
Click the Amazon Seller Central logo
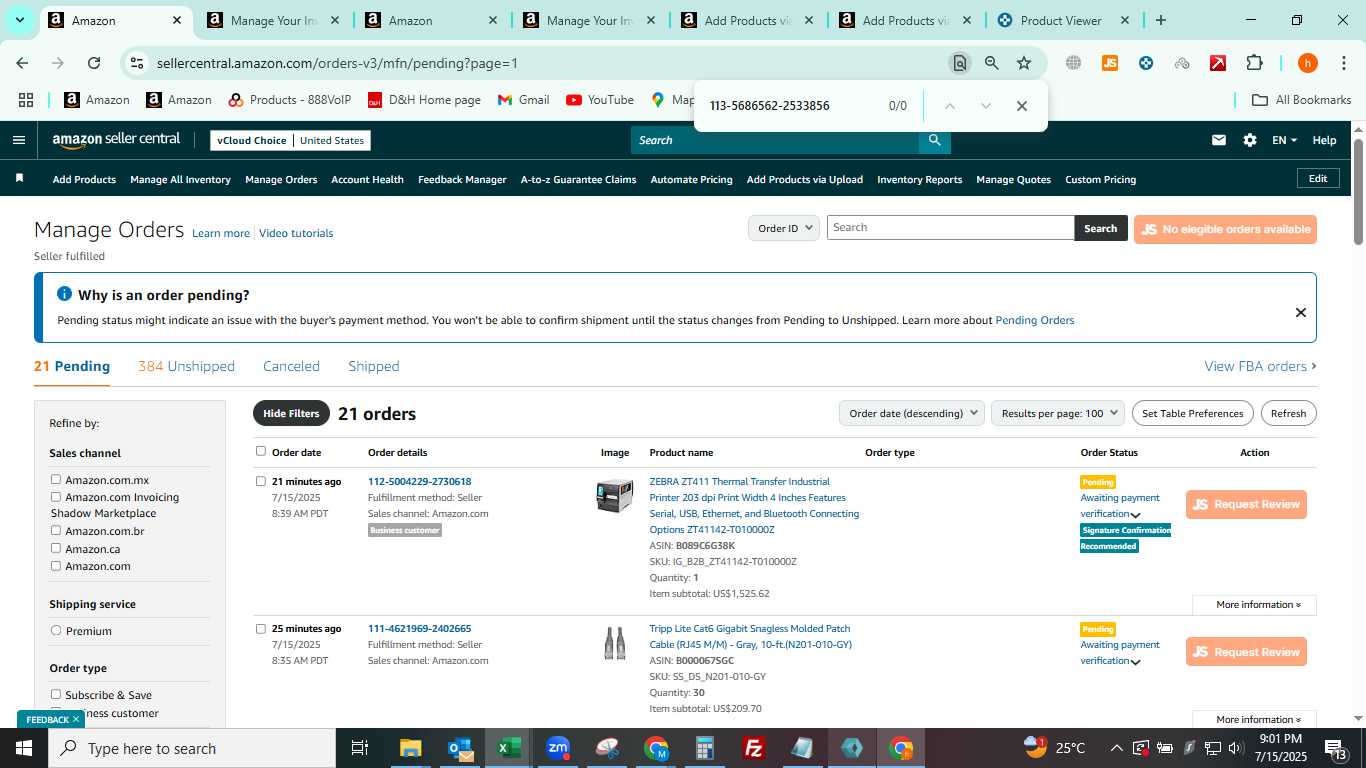[116, 140]
